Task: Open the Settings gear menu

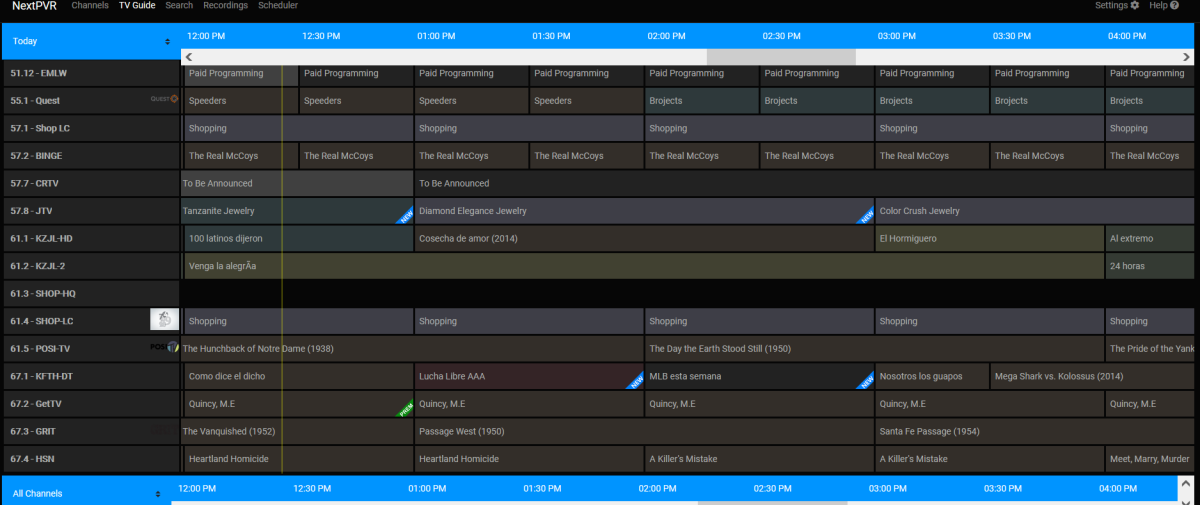Action: [x=1117, y=5]
